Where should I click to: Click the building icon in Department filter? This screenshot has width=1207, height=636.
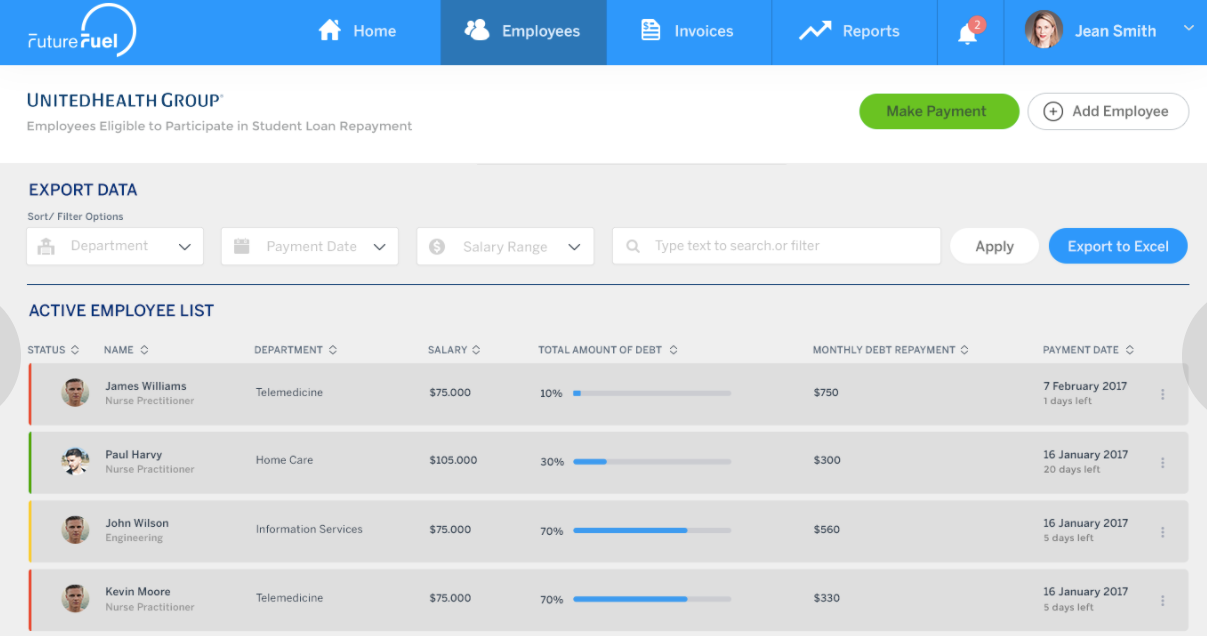46,246
